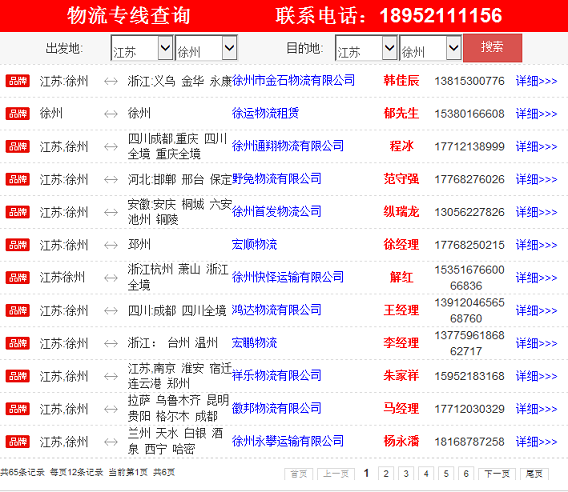
Task: Open 徐州市金石物流有限公司 company link
Action: pyautogui.click(x=293, y=80)
